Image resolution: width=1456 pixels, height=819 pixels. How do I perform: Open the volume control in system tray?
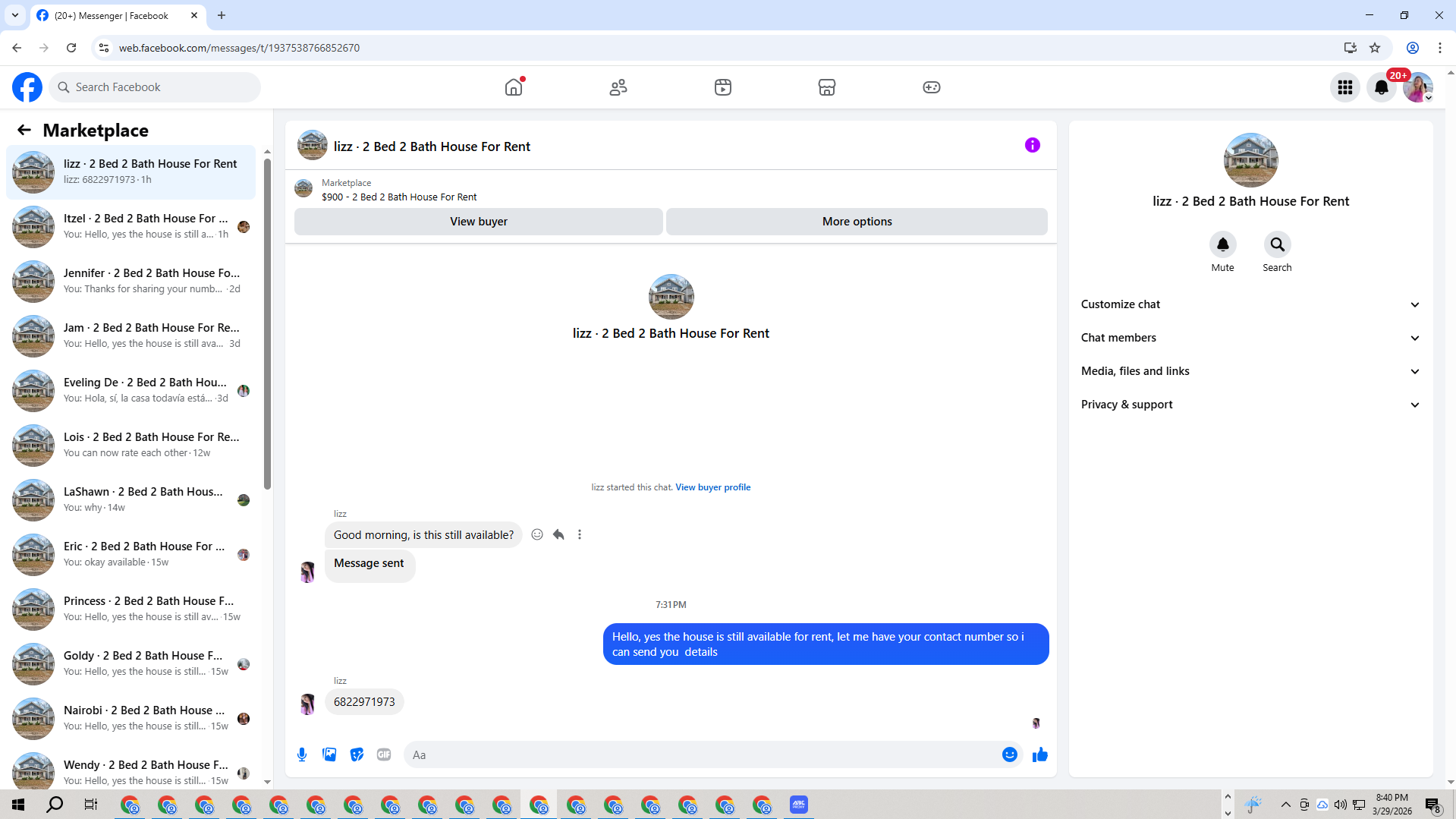coord(1341,805)
